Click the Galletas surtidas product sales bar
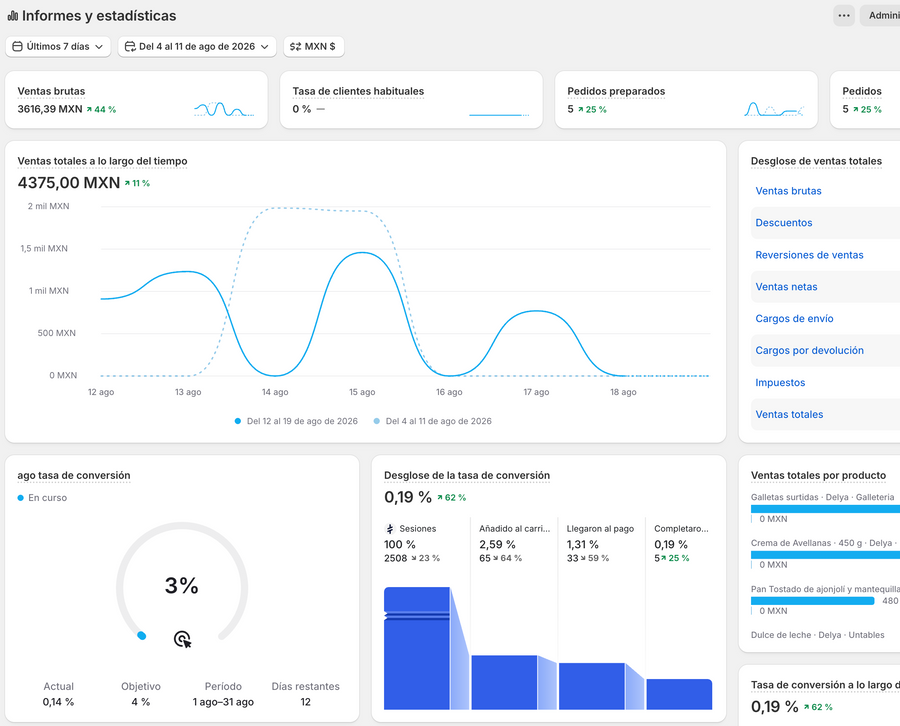Image resolution: width=900 pixels, height=726 pixels. tap(825, 509)
